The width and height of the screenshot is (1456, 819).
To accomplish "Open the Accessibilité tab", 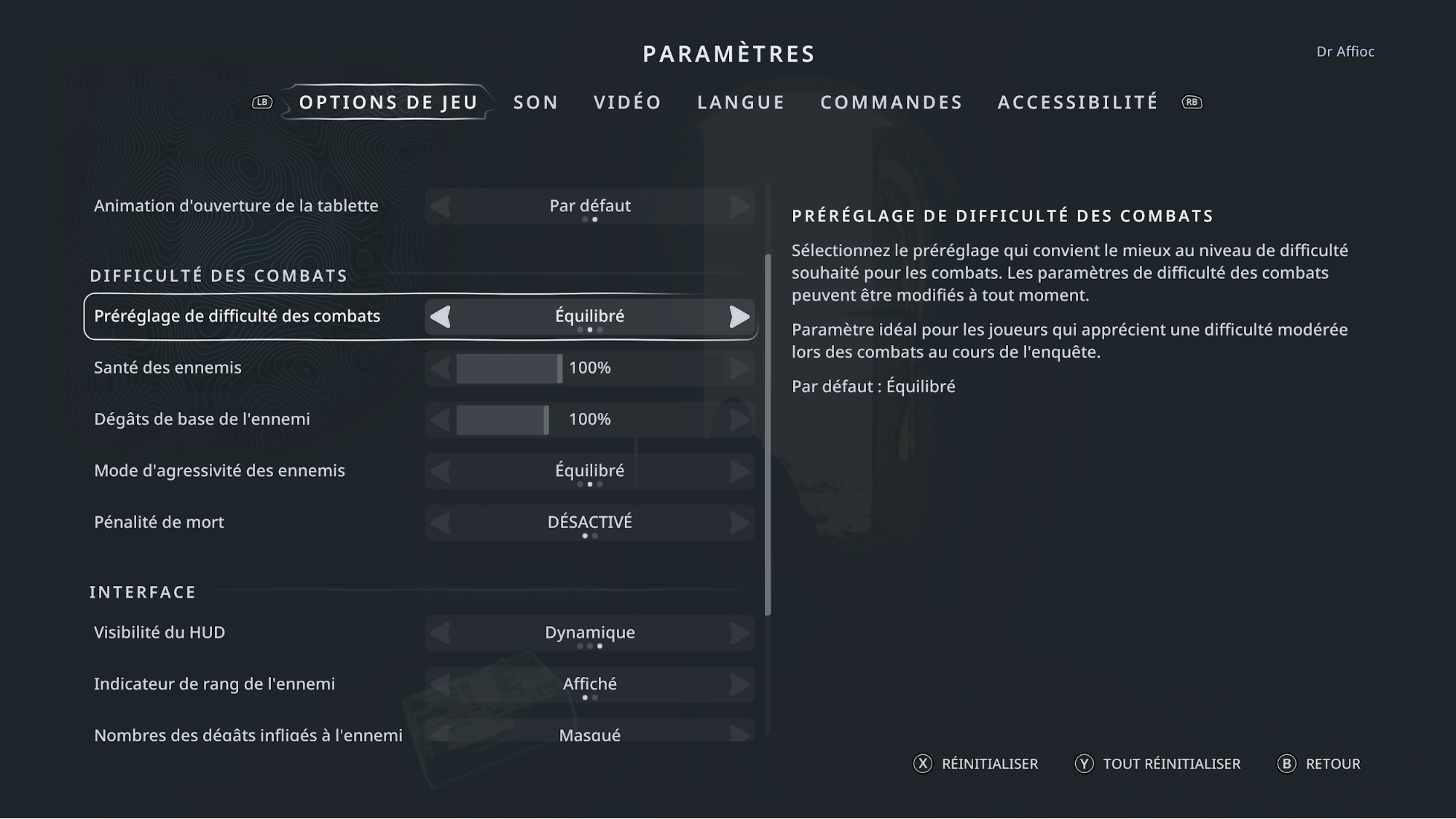I will point(1077,102).
